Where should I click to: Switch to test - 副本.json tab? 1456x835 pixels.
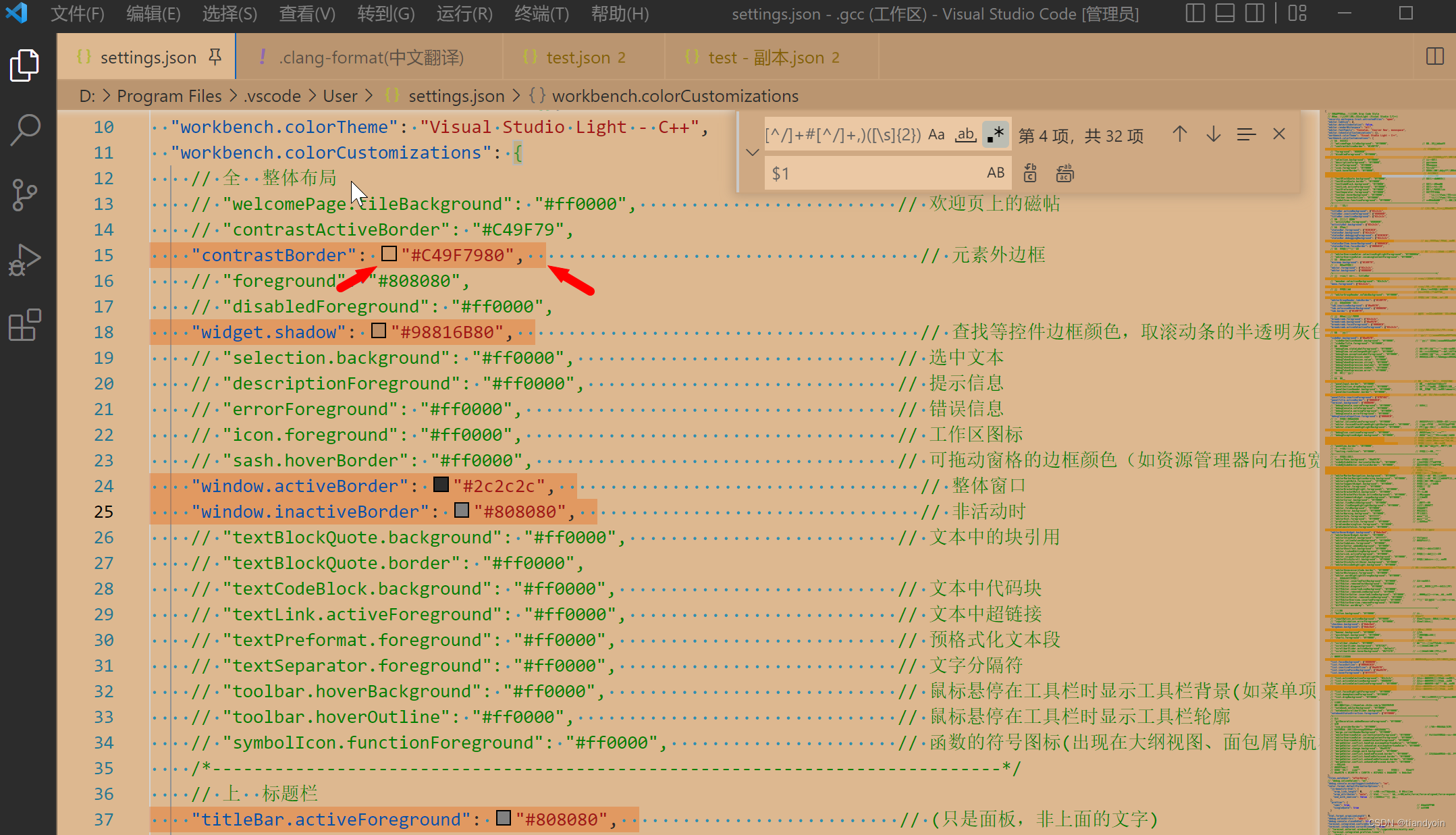tap(772, 57)
